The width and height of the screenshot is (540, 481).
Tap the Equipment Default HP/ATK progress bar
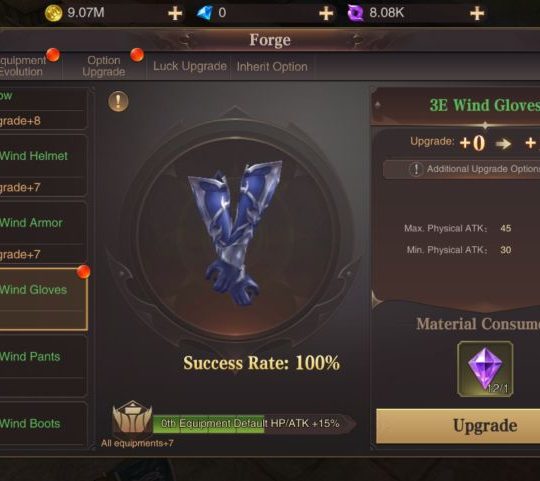pos(253,423)
